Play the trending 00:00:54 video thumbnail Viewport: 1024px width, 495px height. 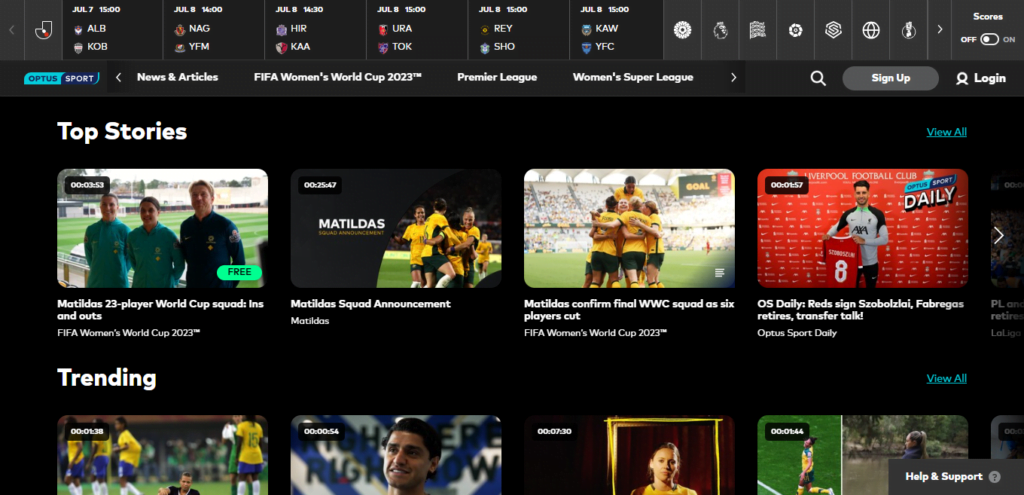396,455
